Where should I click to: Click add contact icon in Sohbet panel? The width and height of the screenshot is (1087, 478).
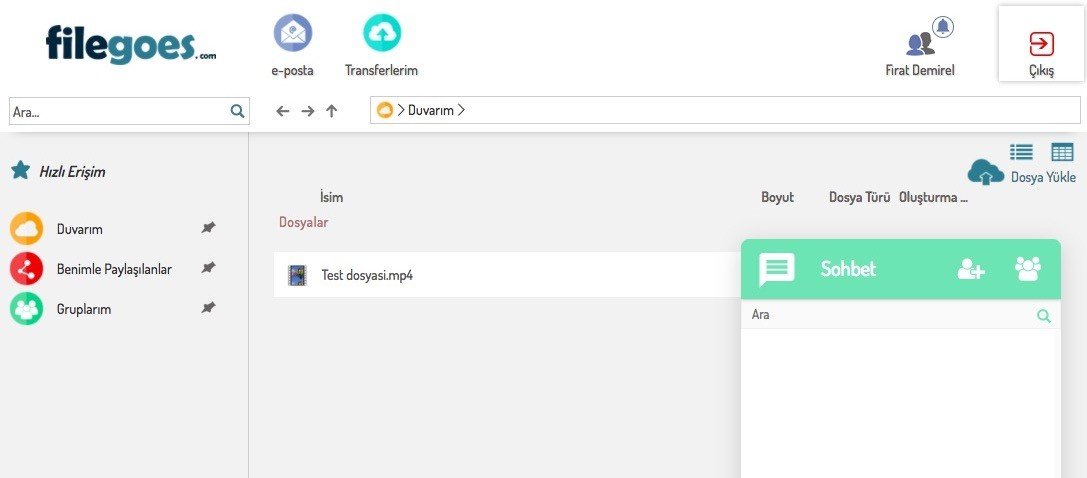971,269
